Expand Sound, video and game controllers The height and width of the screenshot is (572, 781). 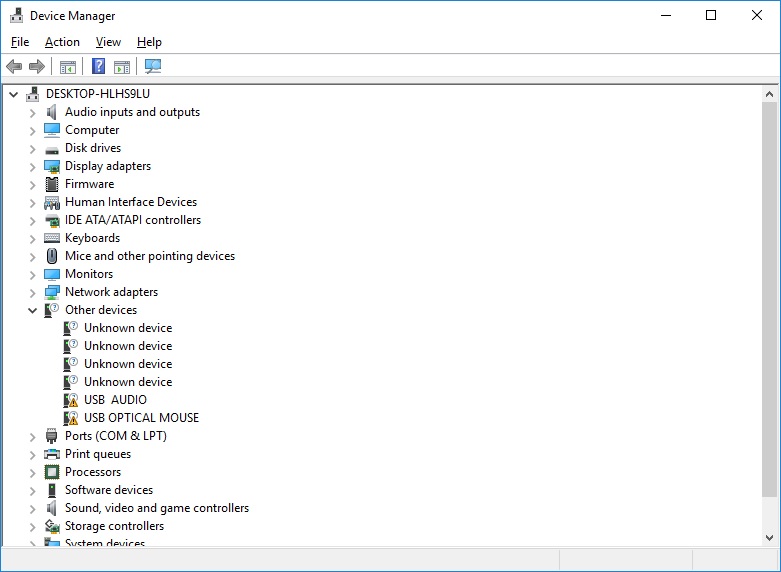coord(32,509)
